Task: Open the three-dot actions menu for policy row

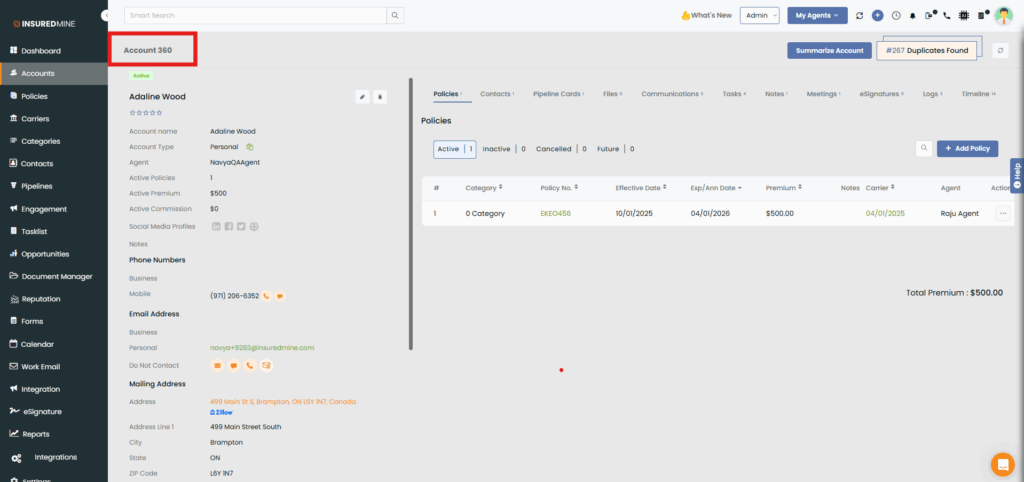Action: click(x=1002, y=213)
